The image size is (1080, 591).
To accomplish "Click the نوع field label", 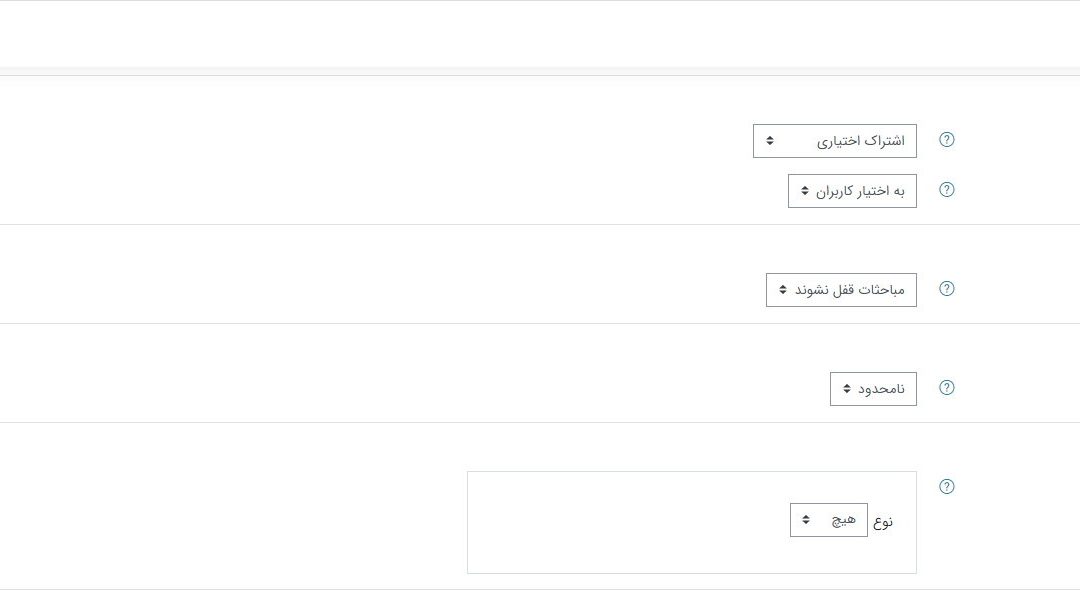I will (x=883, y=521).
